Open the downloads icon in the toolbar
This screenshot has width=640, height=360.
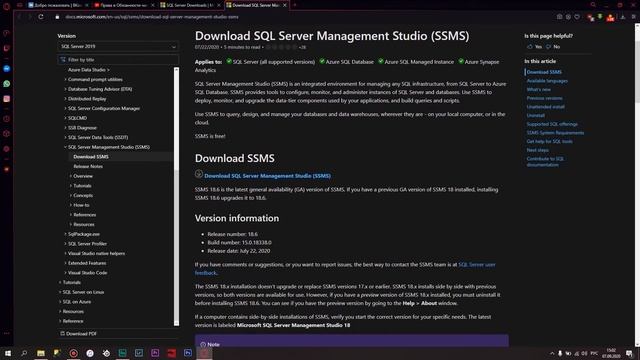pos(623,17)
